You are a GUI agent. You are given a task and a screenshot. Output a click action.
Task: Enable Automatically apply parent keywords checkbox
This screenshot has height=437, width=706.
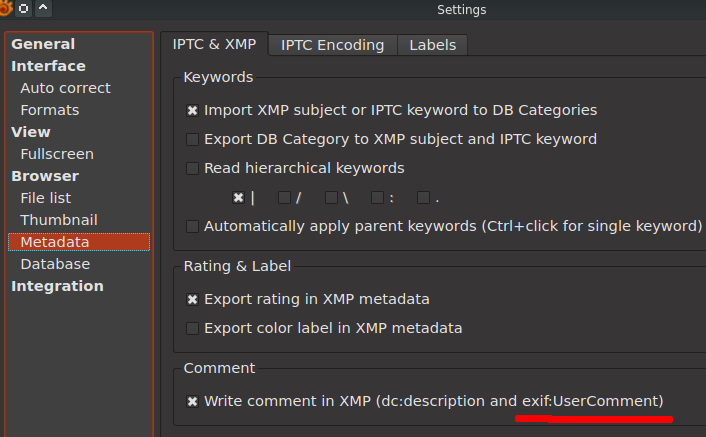[x=193, y=227]
